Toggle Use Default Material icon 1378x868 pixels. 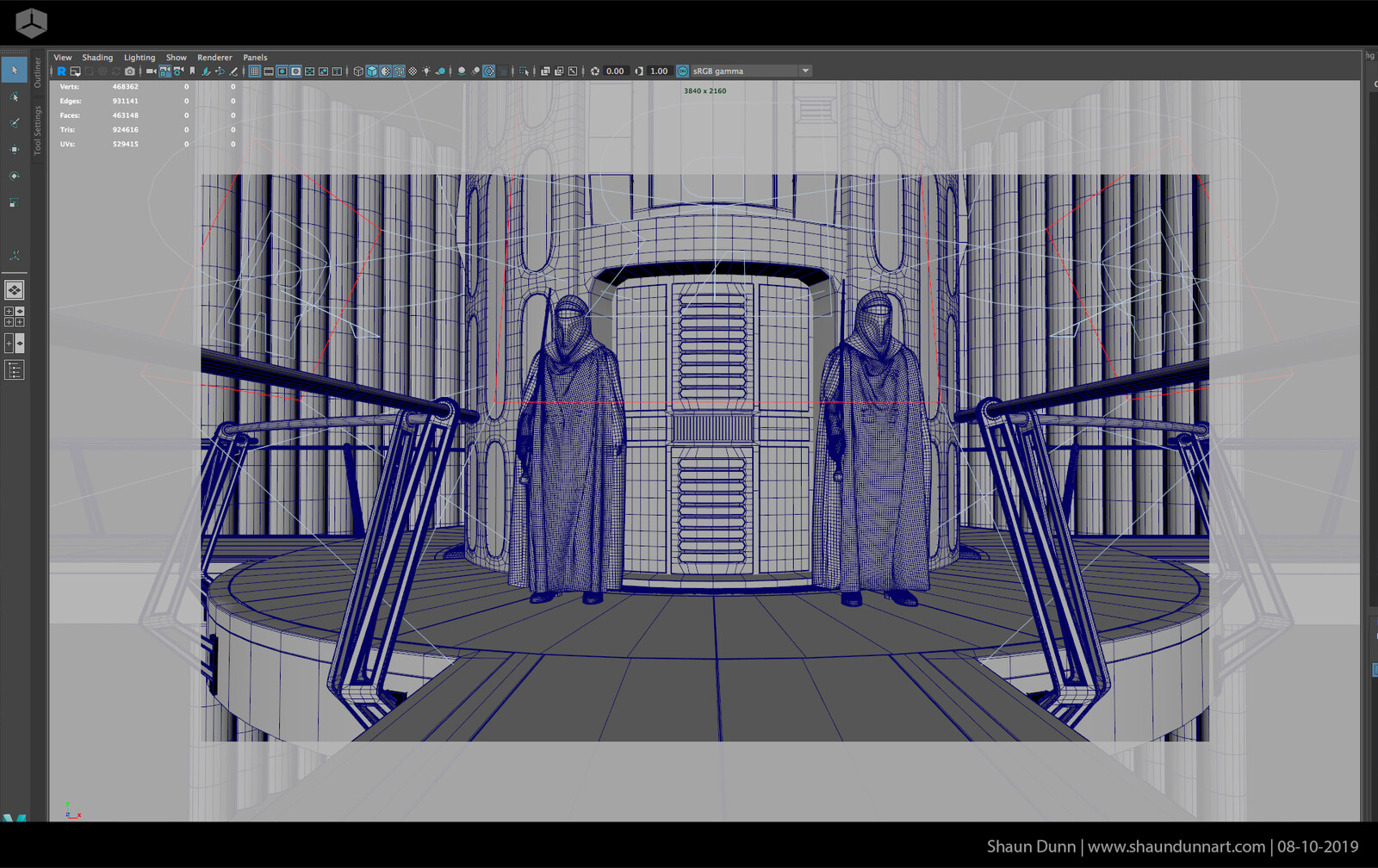pos(386,71)
